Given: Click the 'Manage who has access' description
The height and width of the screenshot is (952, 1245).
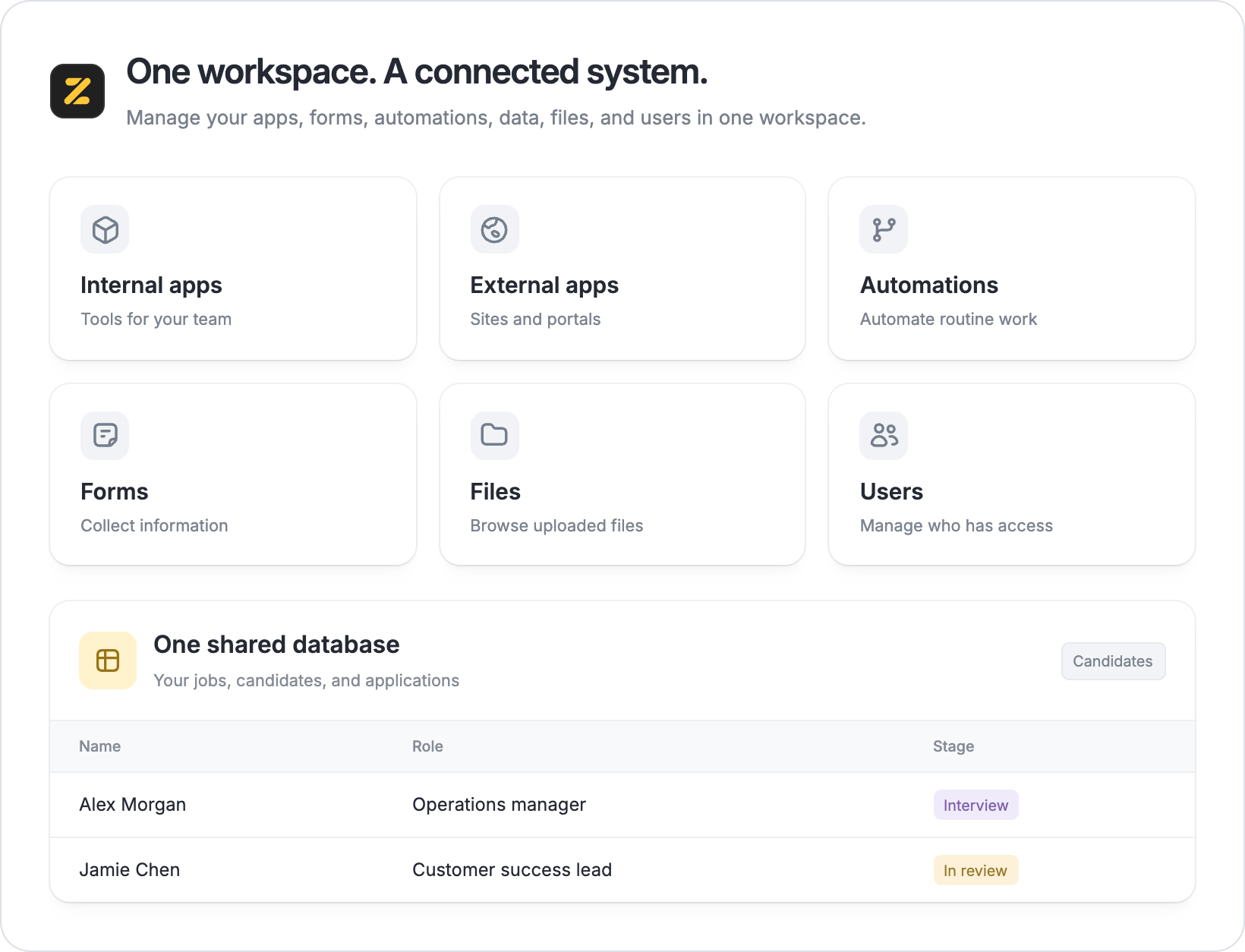Looking at the screenshot, I should click(957, 526).
